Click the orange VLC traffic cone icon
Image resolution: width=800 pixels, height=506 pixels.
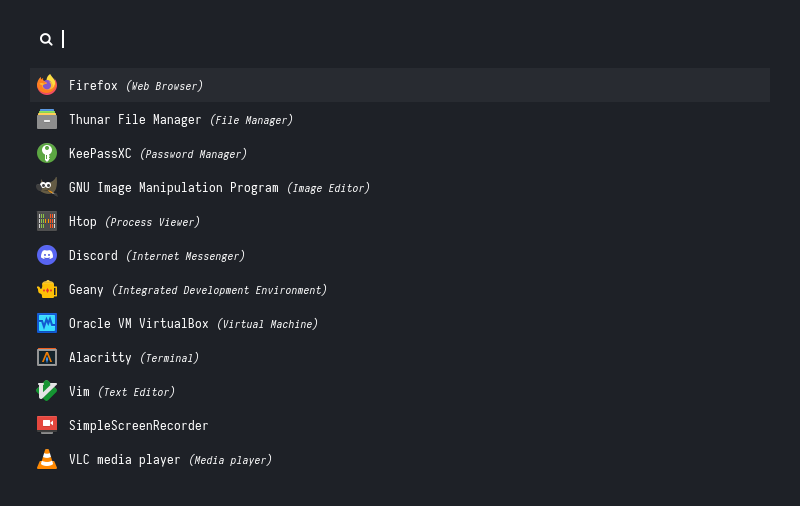point(47,459)
